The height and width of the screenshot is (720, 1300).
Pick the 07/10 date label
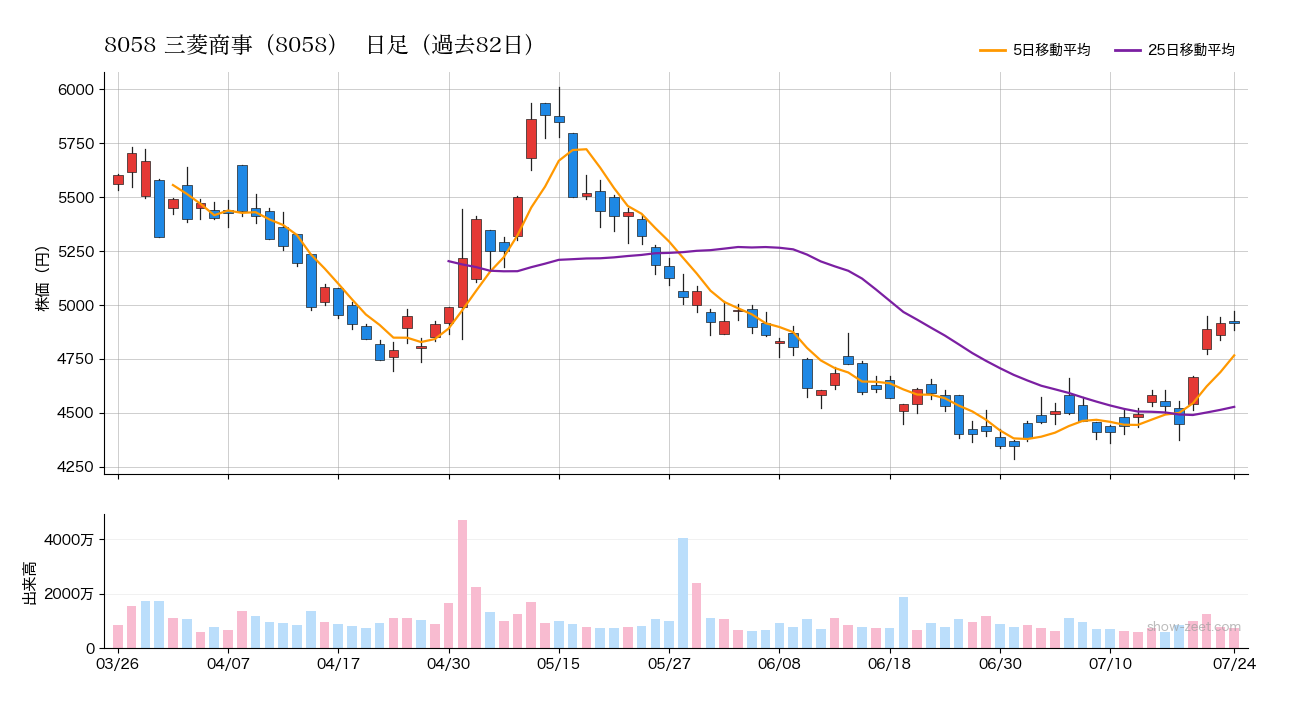click(1110, 664)
